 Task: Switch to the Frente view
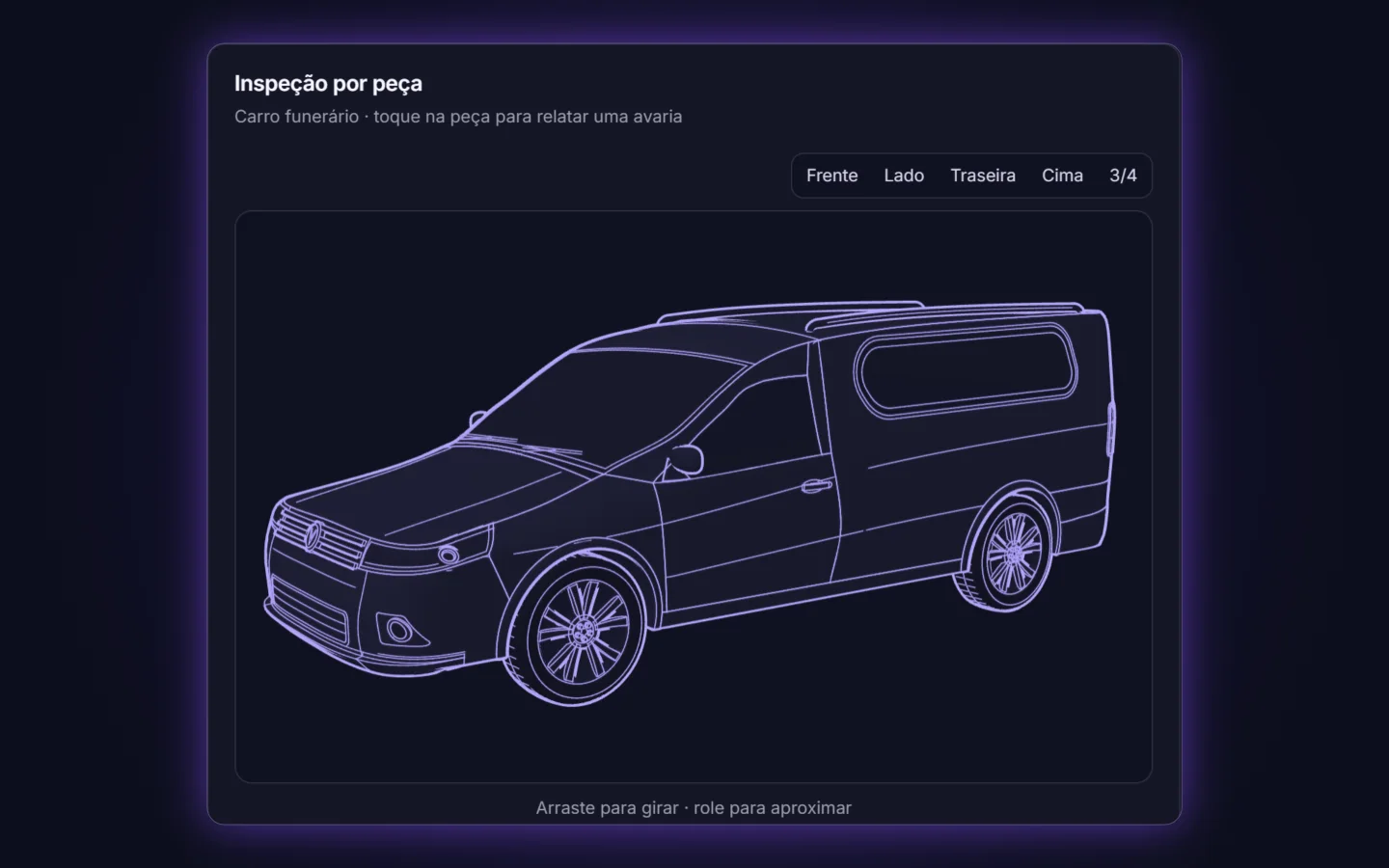[831, 176]
